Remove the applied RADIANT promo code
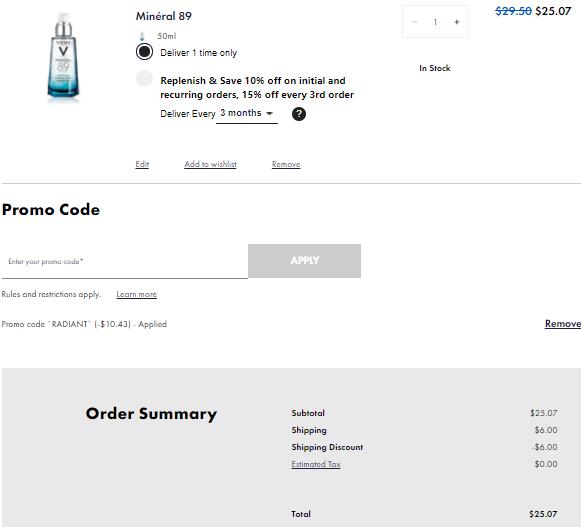 tap(563, 324)
